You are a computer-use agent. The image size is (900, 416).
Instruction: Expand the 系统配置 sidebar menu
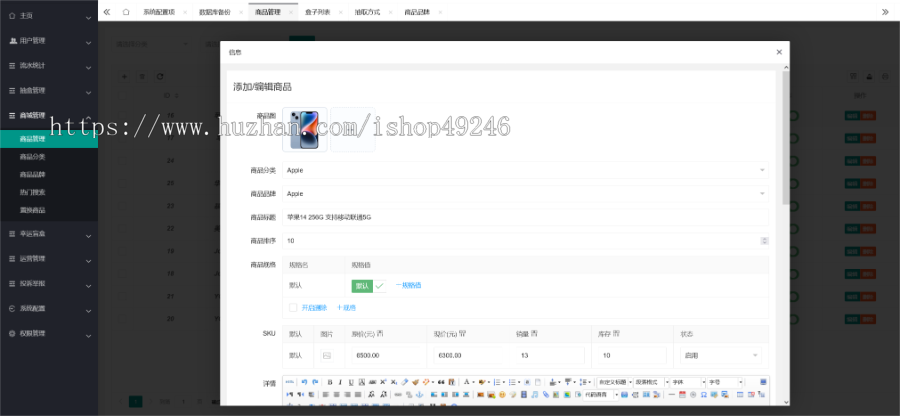point(49,308)
